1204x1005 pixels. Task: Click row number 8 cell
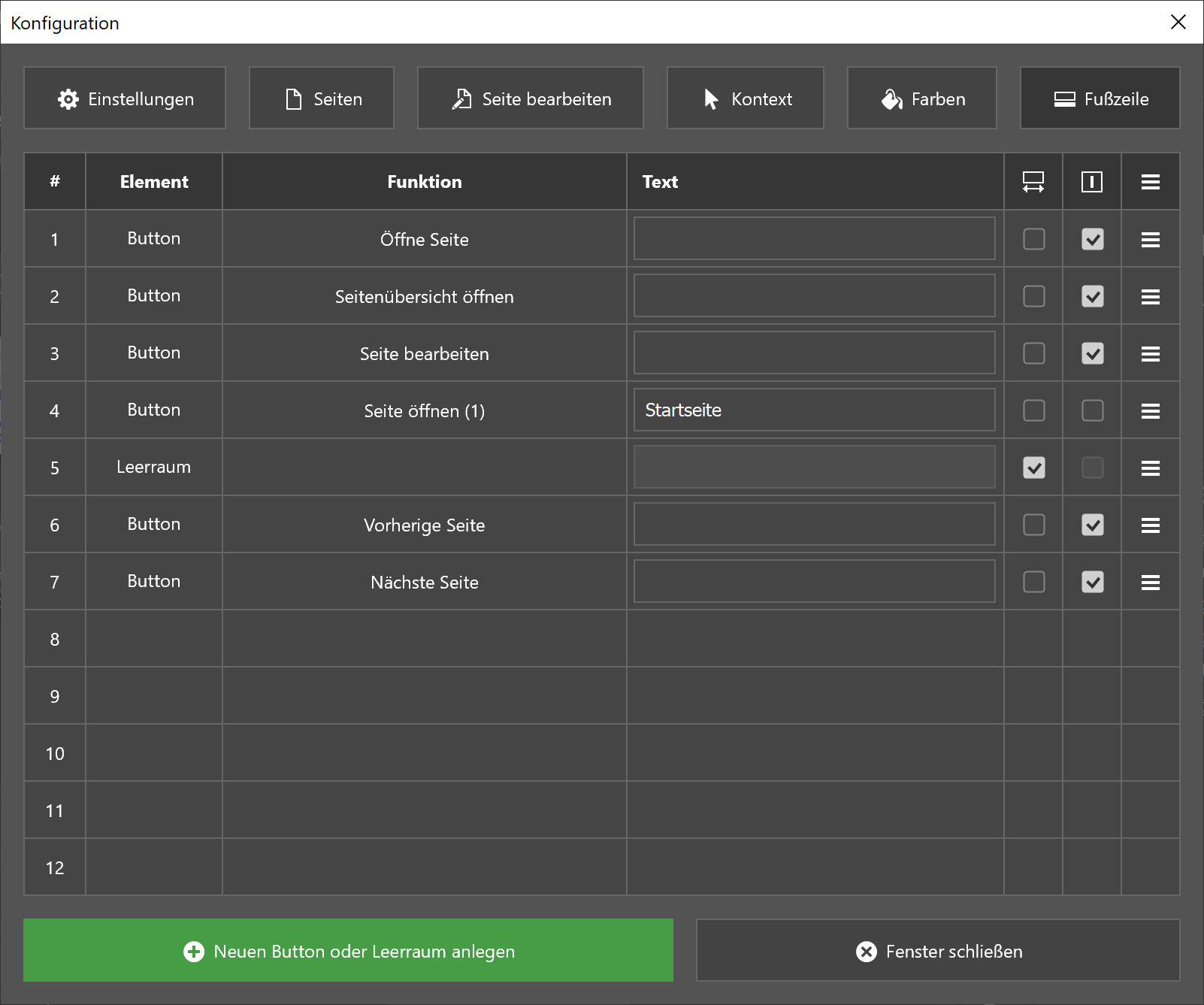tap(55, 639)
